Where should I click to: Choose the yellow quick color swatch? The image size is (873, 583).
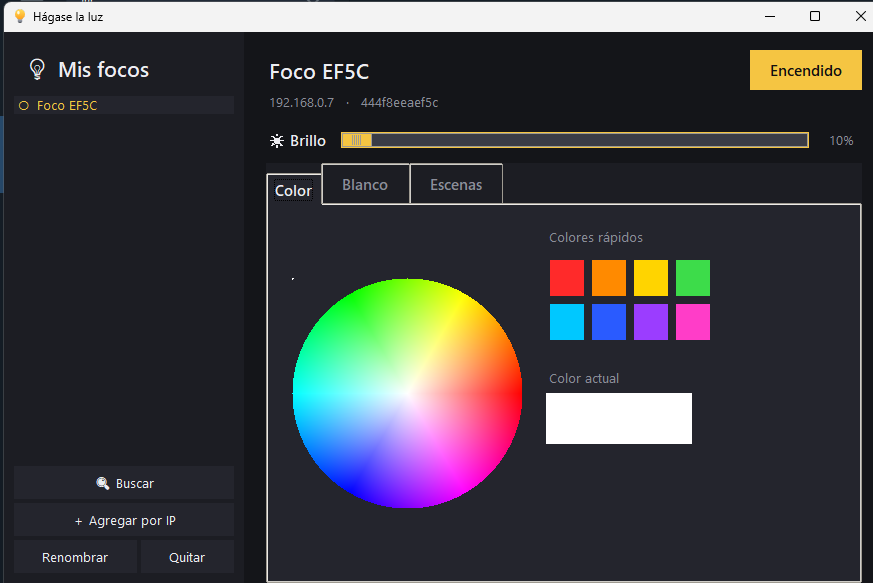click(x=651, y=278)
